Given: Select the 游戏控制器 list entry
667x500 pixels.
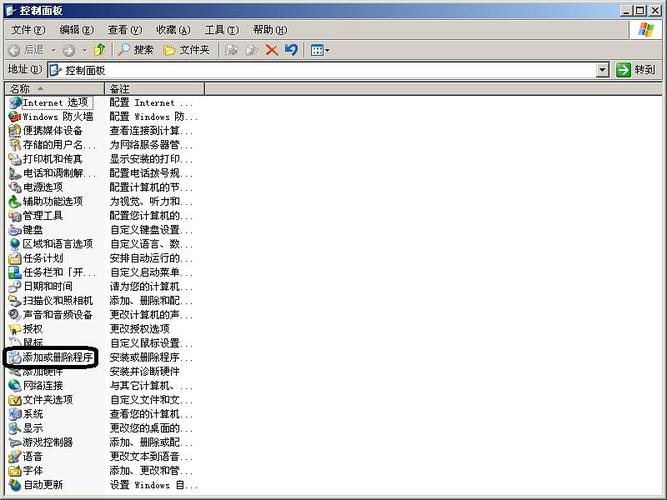Looking at the screenshot, I should point(41,443).
